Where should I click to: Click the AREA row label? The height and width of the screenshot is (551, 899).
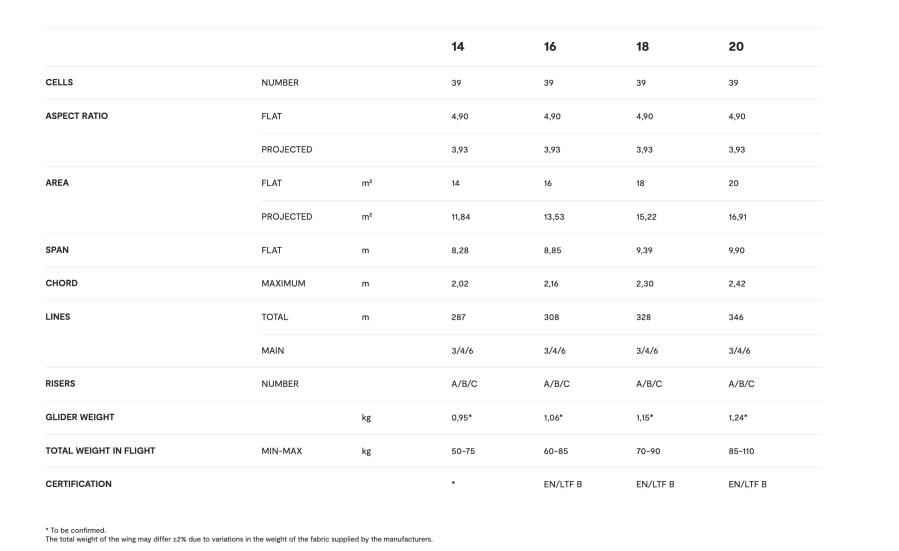(x=57, y=183)
